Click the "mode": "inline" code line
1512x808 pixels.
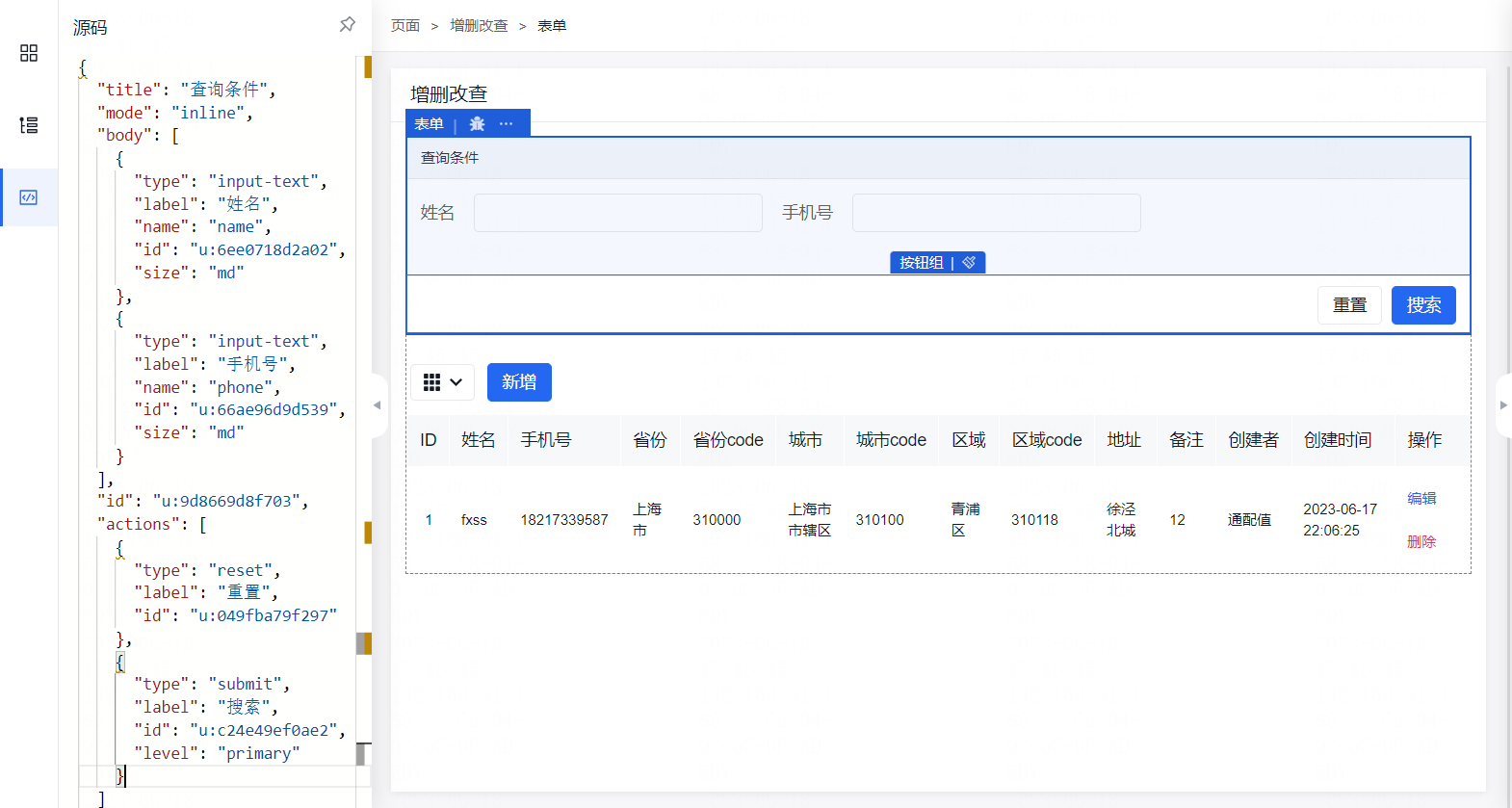point(174,113)
